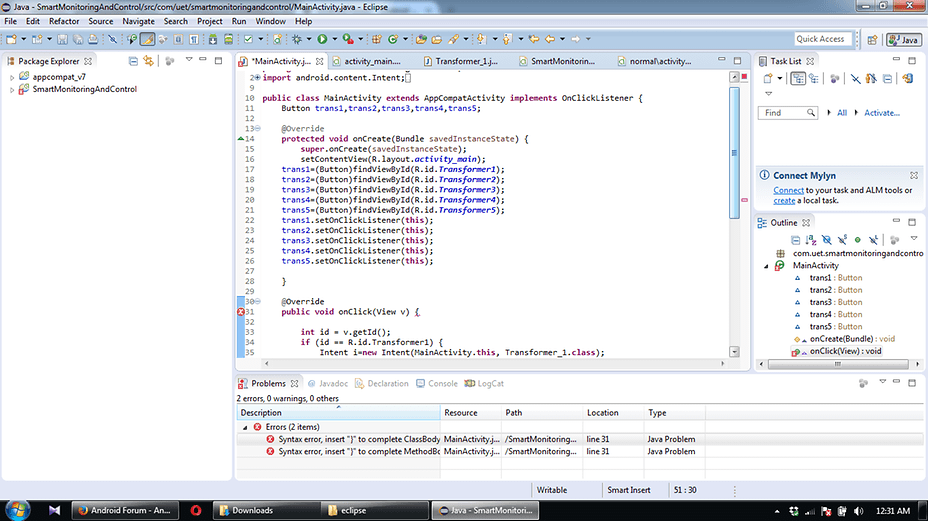Viewport: 928px width, 521px height.
Task: Click the Connect link in Mylyn
Action: [788, 190]
